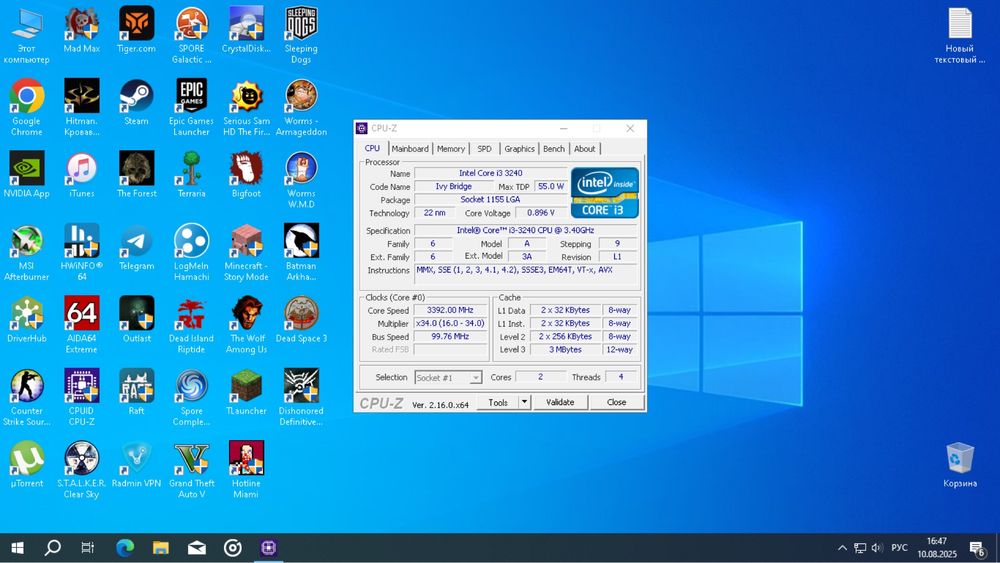Click the CPU-Z taskbar button

point(268,548)
